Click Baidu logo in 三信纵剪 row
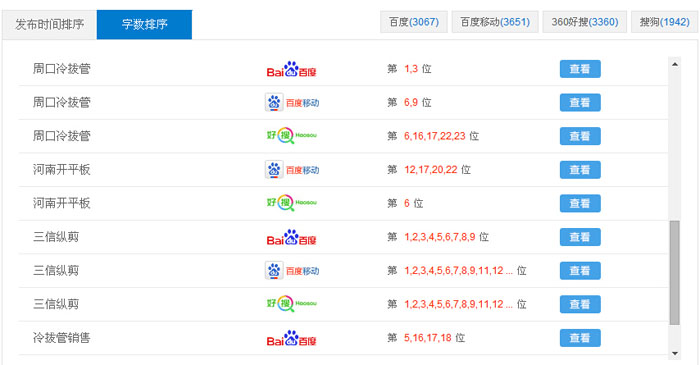 [291, 237]
